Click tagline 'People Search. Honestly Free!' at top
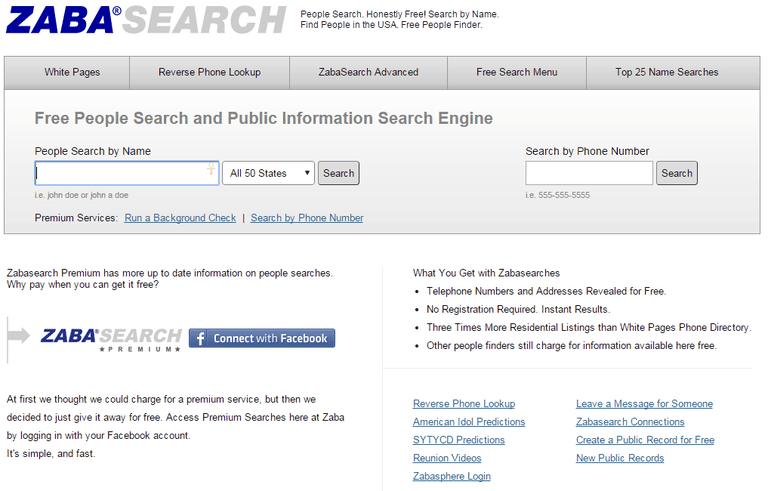The image size is (768, 491). [x=400, y=14]
